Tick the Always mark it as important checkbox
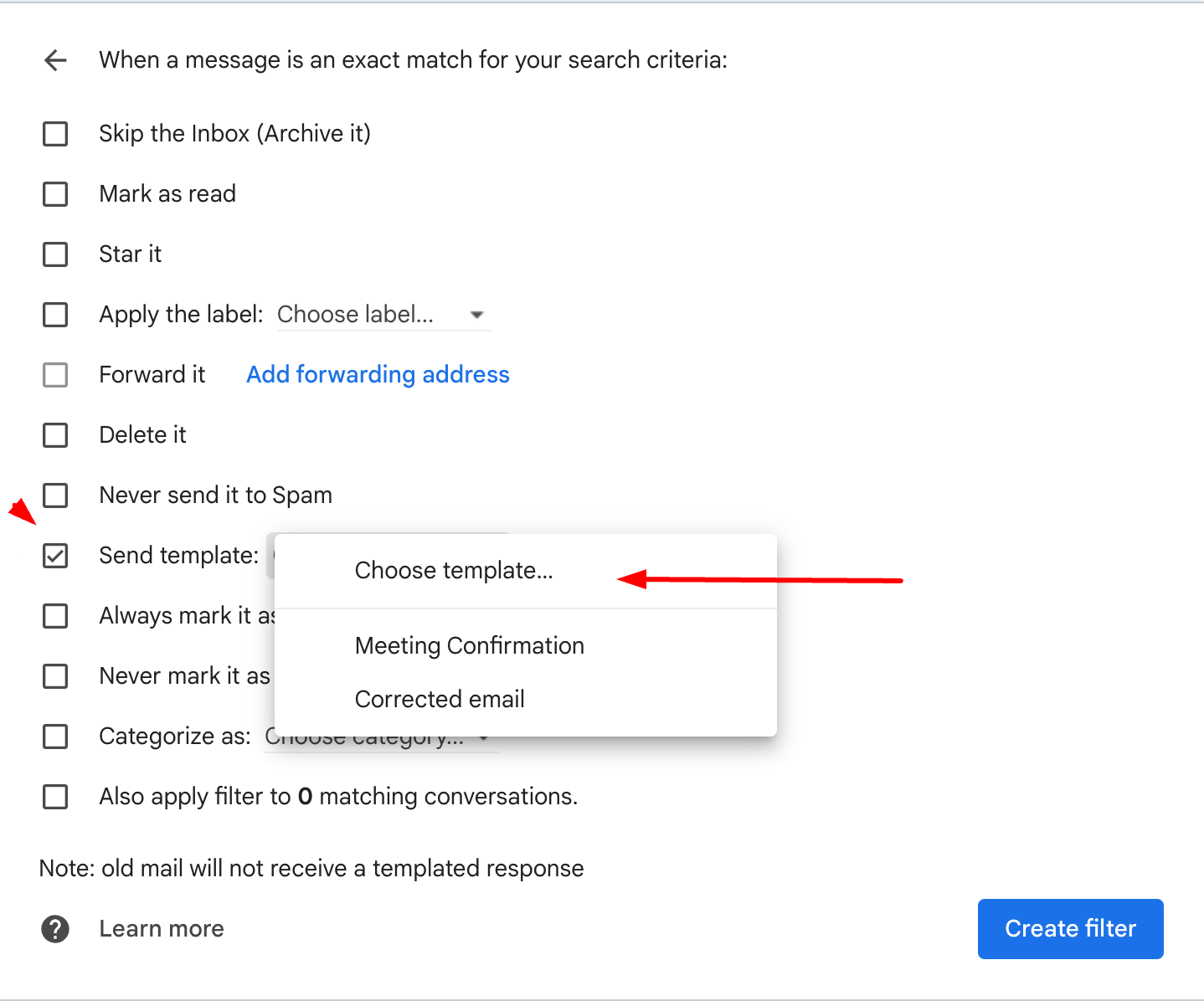 pos(55,616)
